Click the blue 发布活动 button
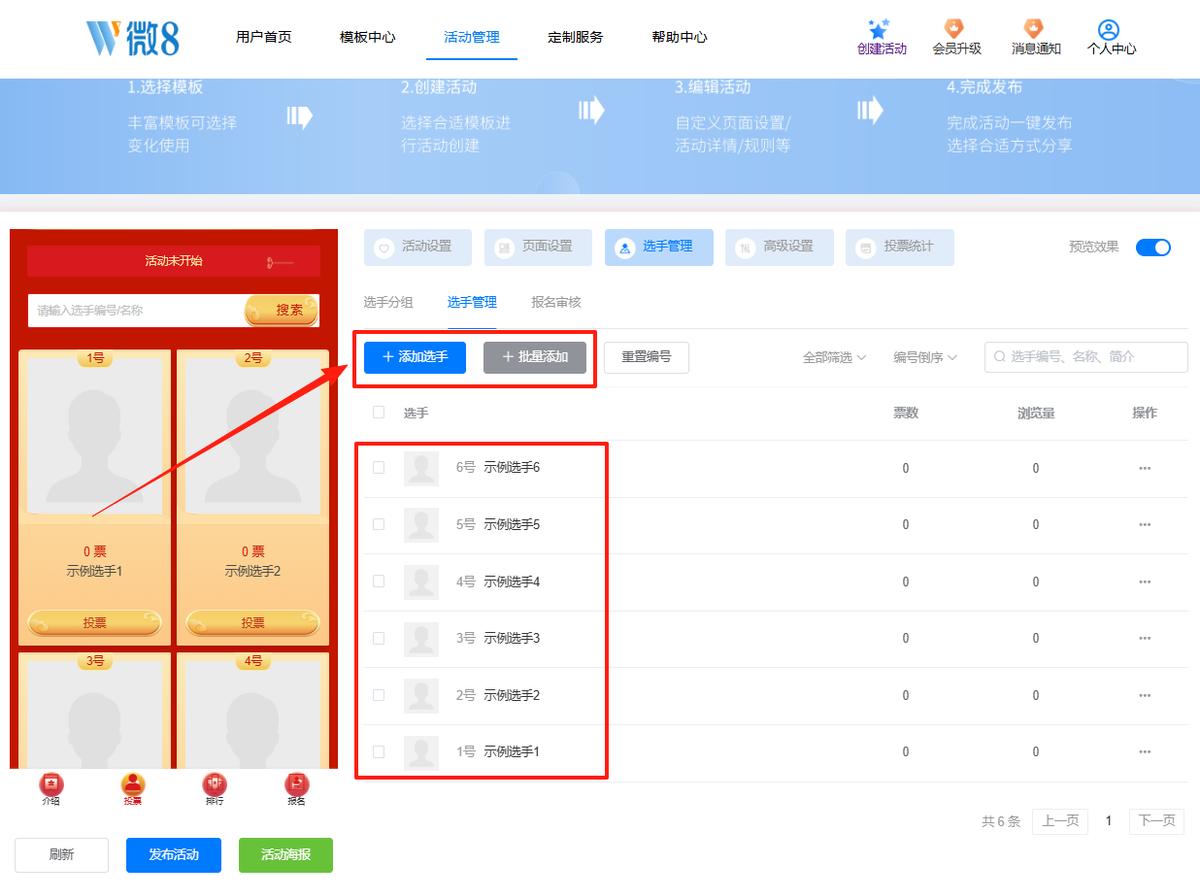 [x=174, y=855]
